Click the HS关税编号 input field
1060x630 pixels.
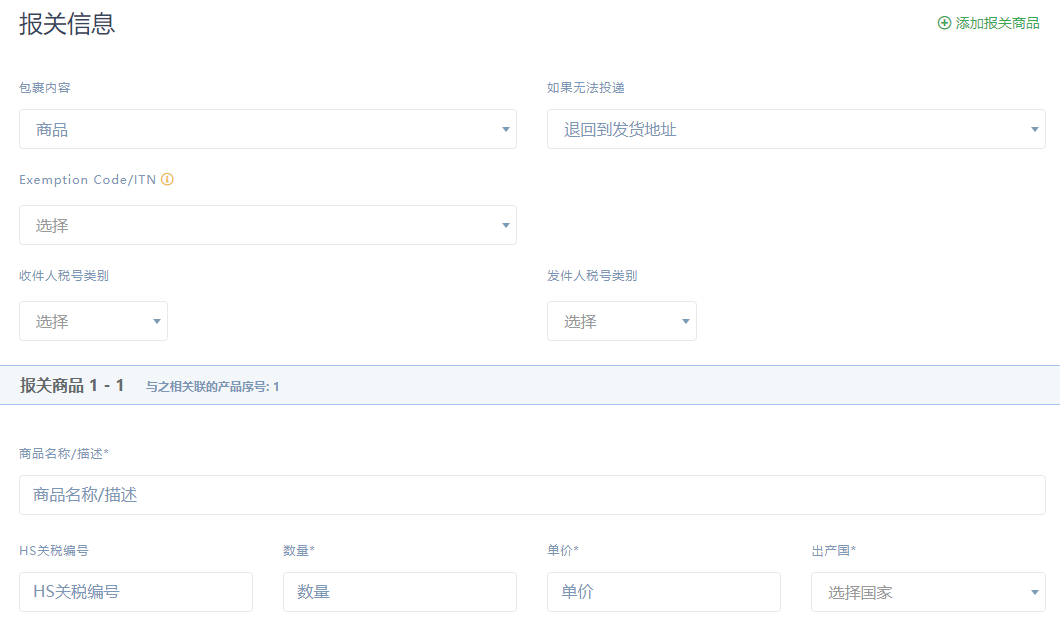pos(136,592)
